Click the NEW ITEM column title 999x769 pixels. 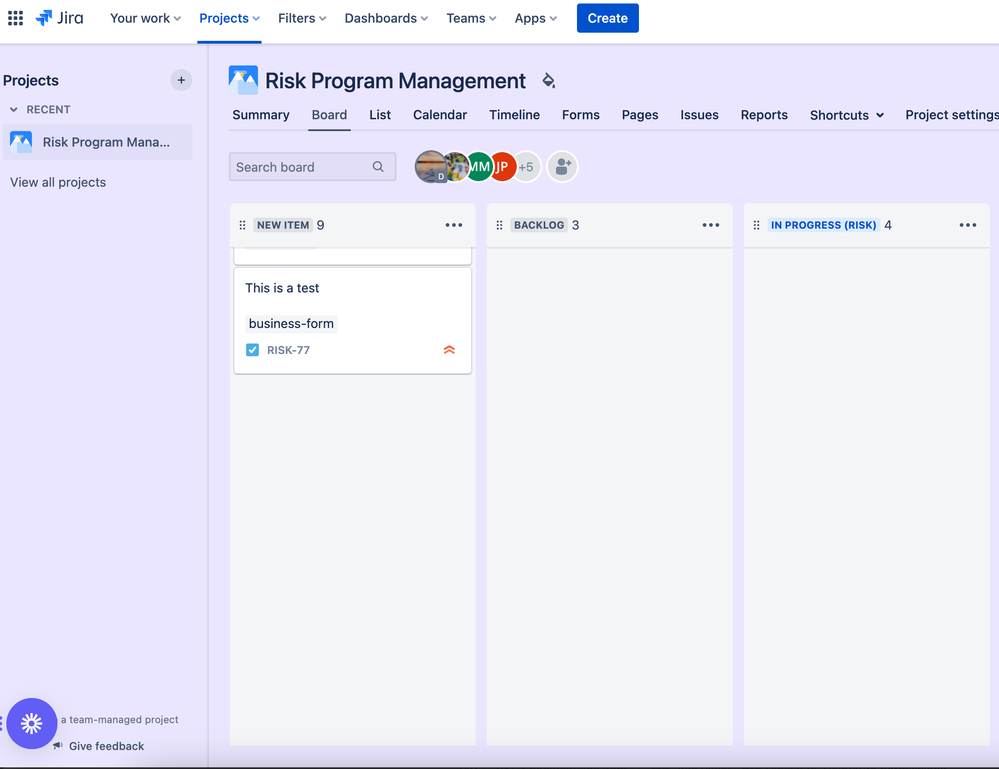283,225
